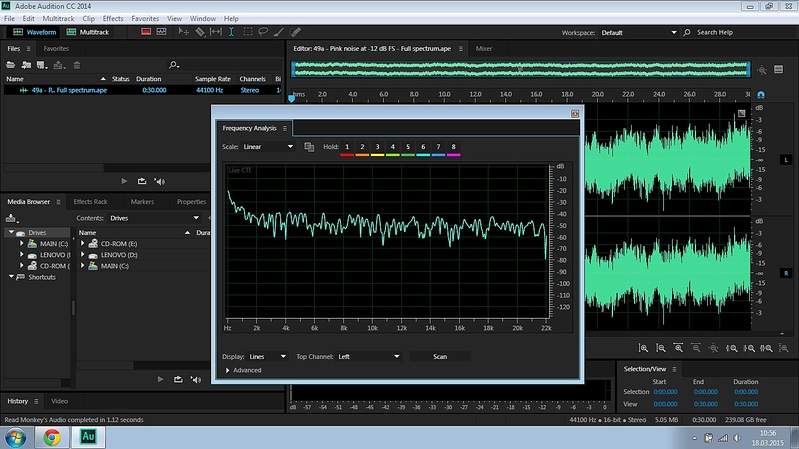This screenshot has width=799, height=449.
Task: Open the Display Lines dropdown
Action: tap(268, 357)
